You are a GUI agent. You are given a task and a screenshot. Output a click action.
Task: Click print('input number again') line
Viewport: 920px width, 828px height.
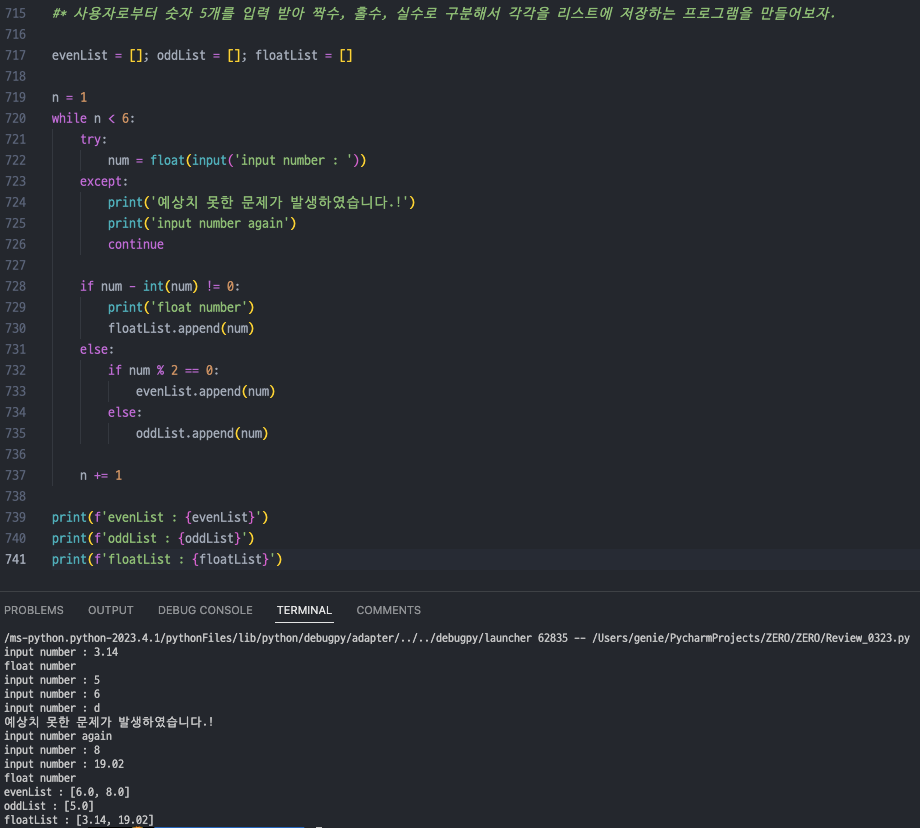click(202, 224)
